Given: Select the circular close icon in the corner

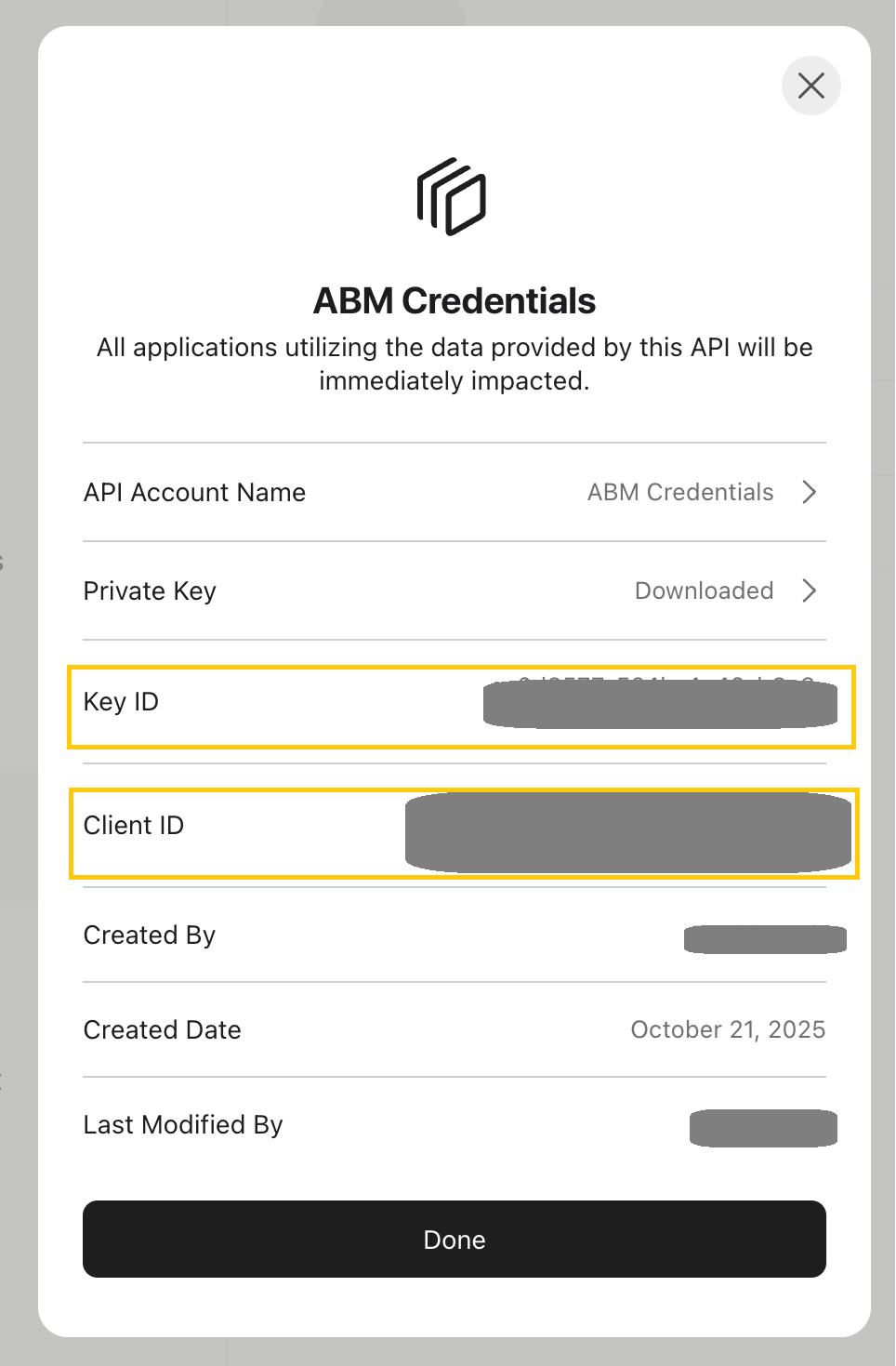Looking at the screenshot, I should tap(810, 86).
